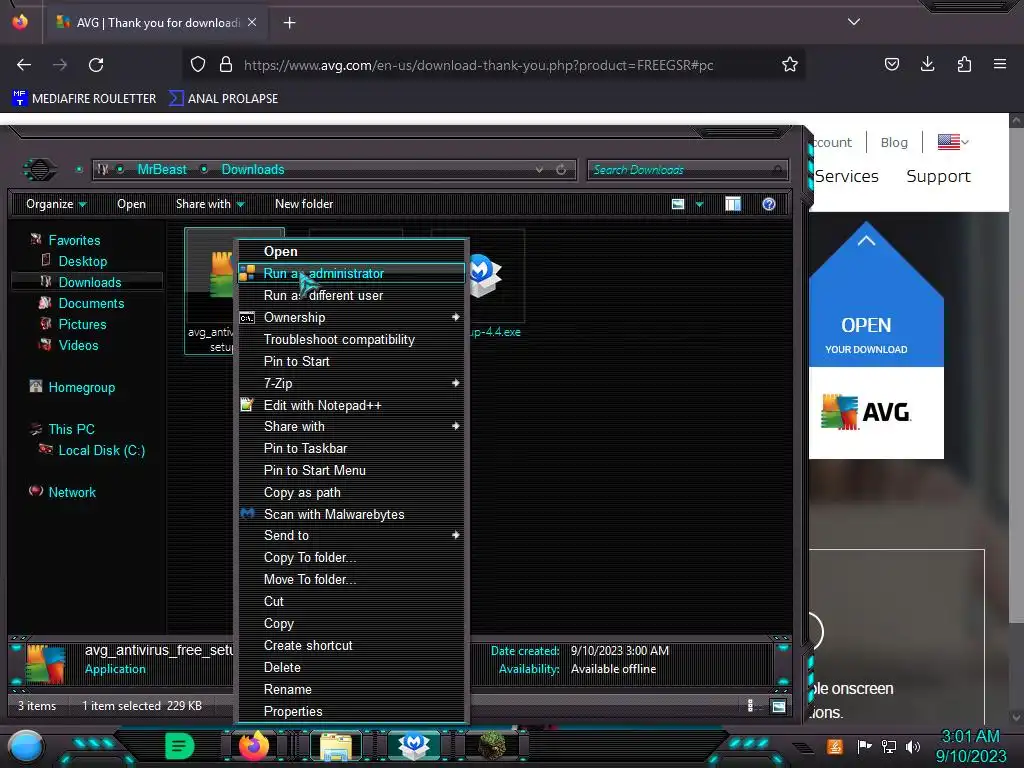Image resolution: width=1024 pixels, height=768 pixels.
Task: Click Open in explorer toolbar
Action: 131,204
